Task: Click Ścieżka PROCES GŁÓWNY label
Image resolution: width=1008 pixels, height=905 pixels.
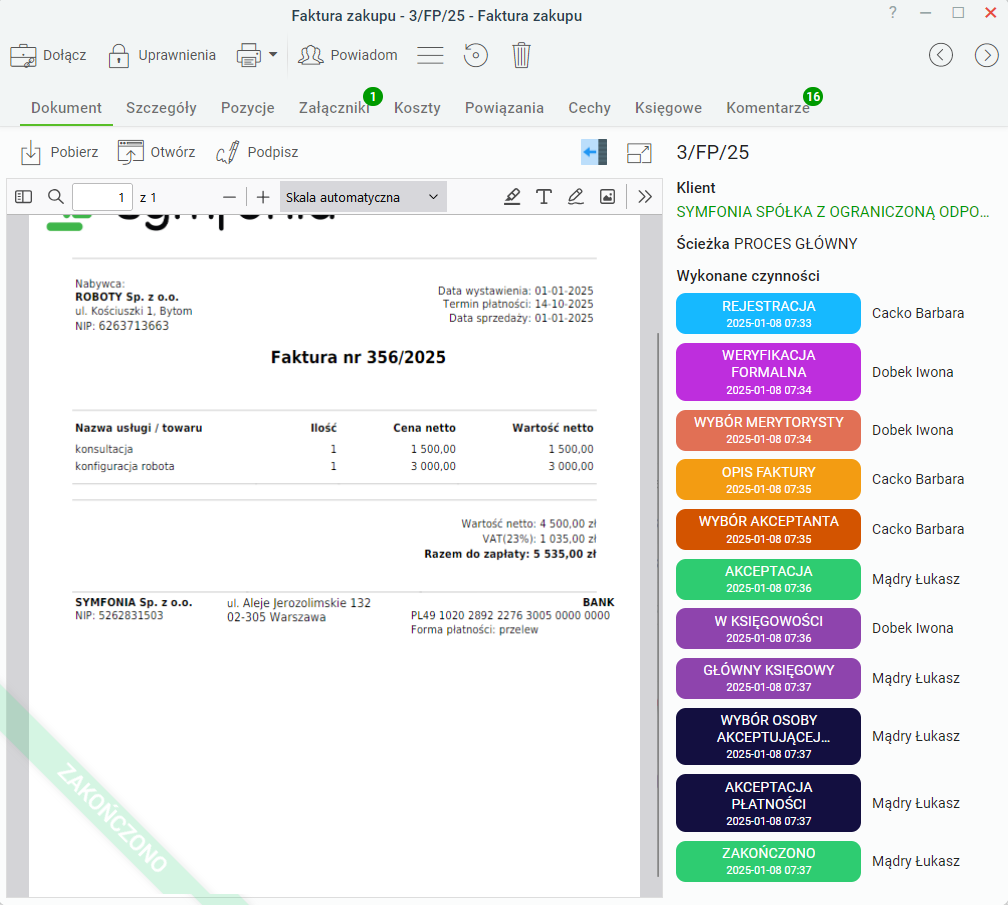Action: (x=767, y=244)
